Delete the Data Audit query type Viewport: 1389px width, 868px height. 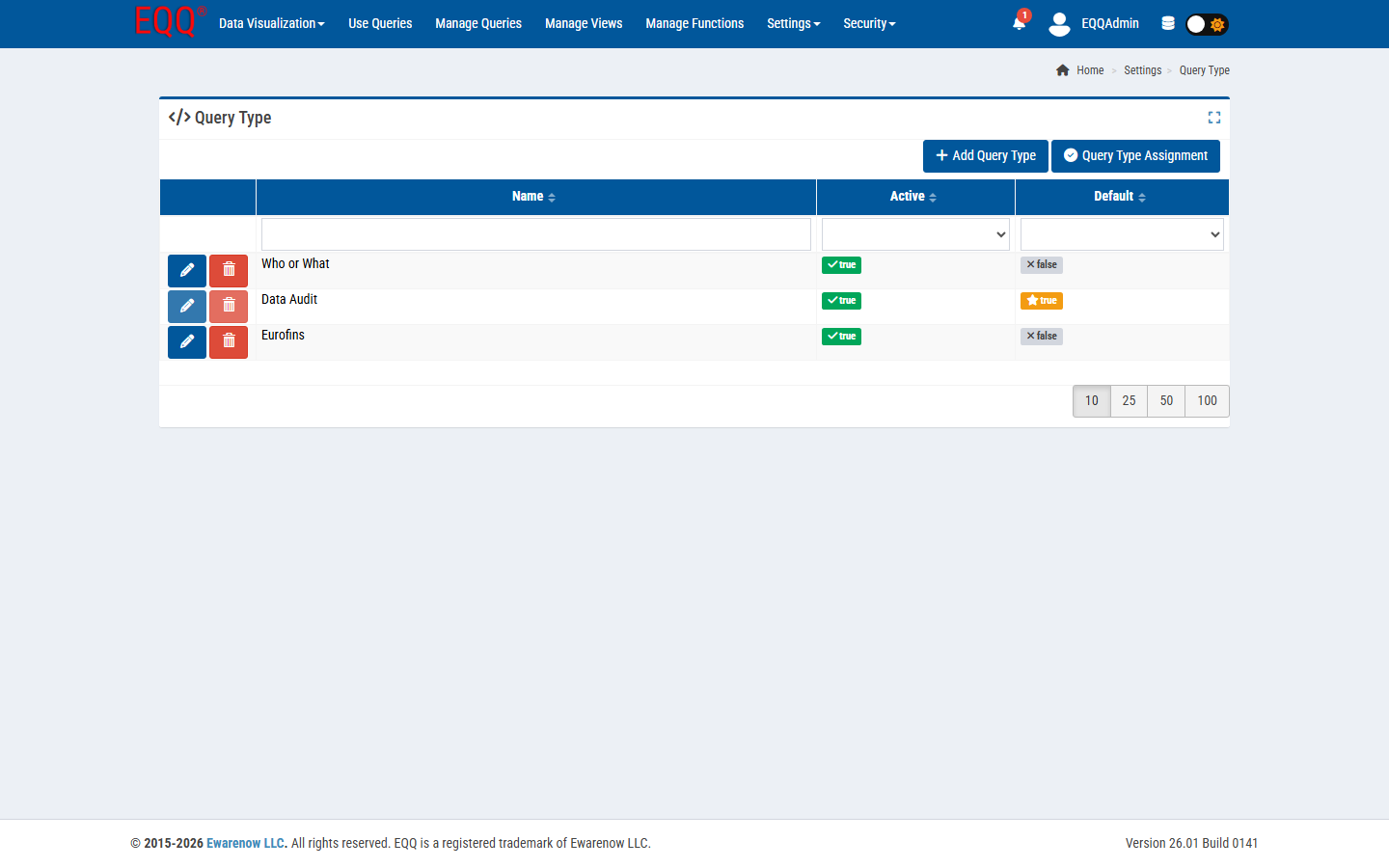click(229, 307)
